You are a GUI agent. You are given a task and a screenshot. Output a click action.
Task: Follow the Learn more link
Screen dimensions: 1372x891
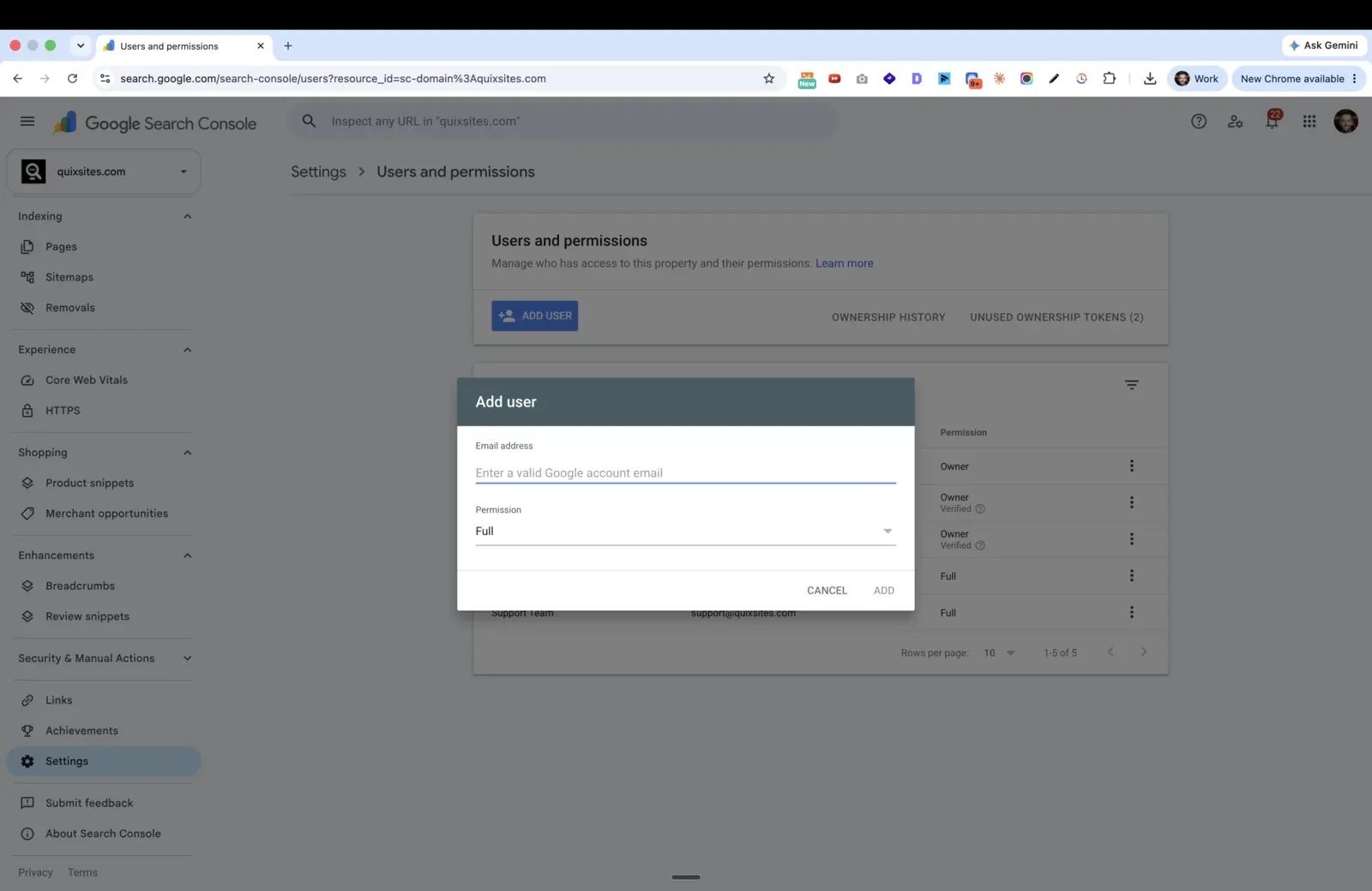[x=844, y=263]
